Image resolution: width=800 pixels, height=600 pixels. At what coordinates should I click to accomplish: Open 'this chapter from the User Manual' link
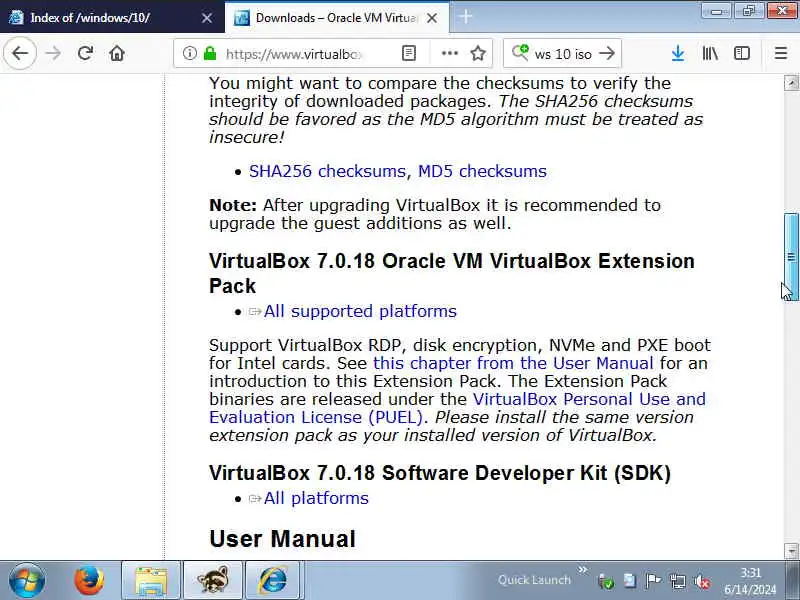pyautogui.click(x=513, y=363)
